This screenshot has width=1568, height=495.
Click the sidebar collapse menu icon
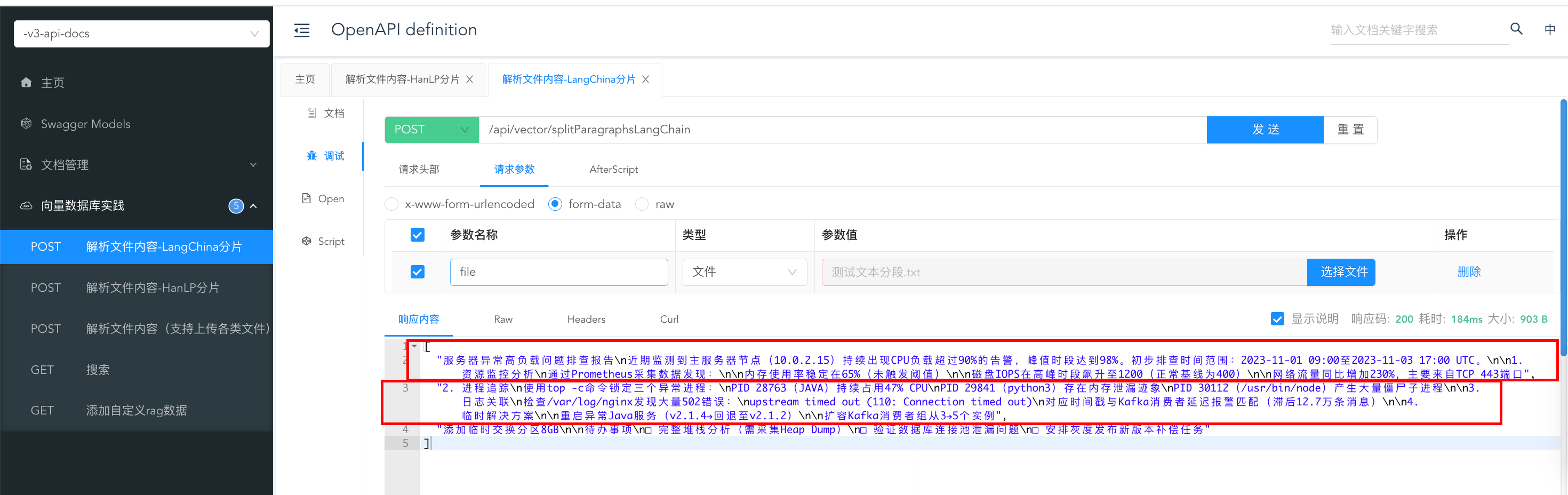click(302, 30)
